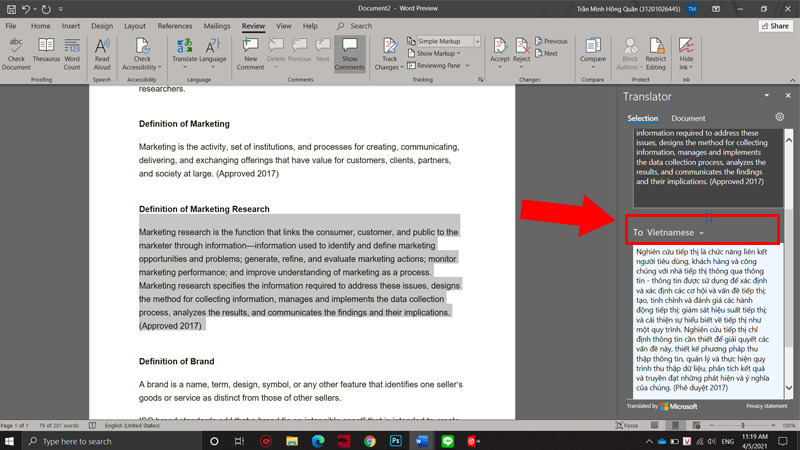Click the Compare documents icon
800x450 pixels.
[593, 50]
